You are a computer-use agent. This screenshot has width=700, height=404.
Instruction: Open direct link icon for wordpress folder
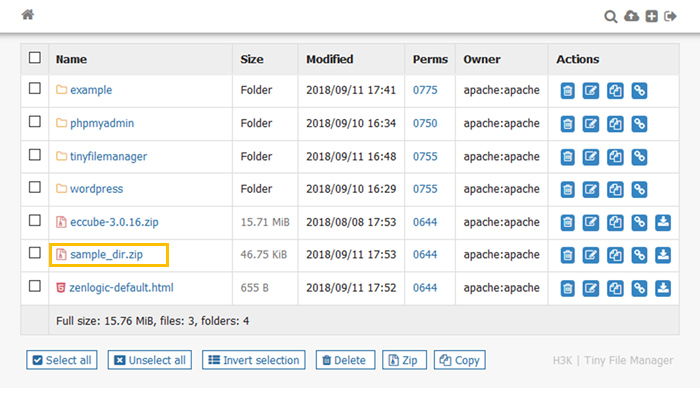pos(639,189)
